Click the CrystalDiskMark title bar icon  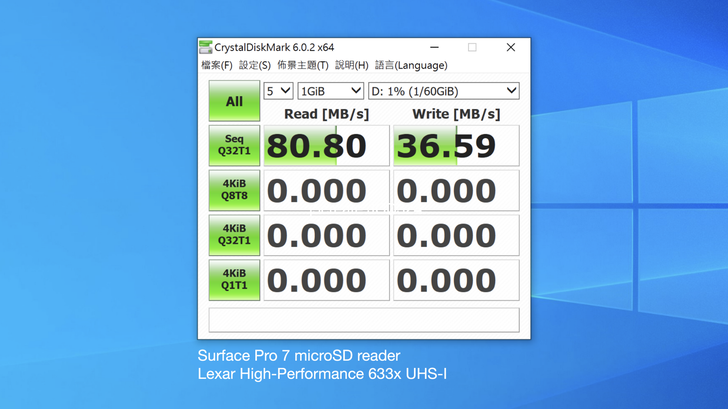[206, 47]
